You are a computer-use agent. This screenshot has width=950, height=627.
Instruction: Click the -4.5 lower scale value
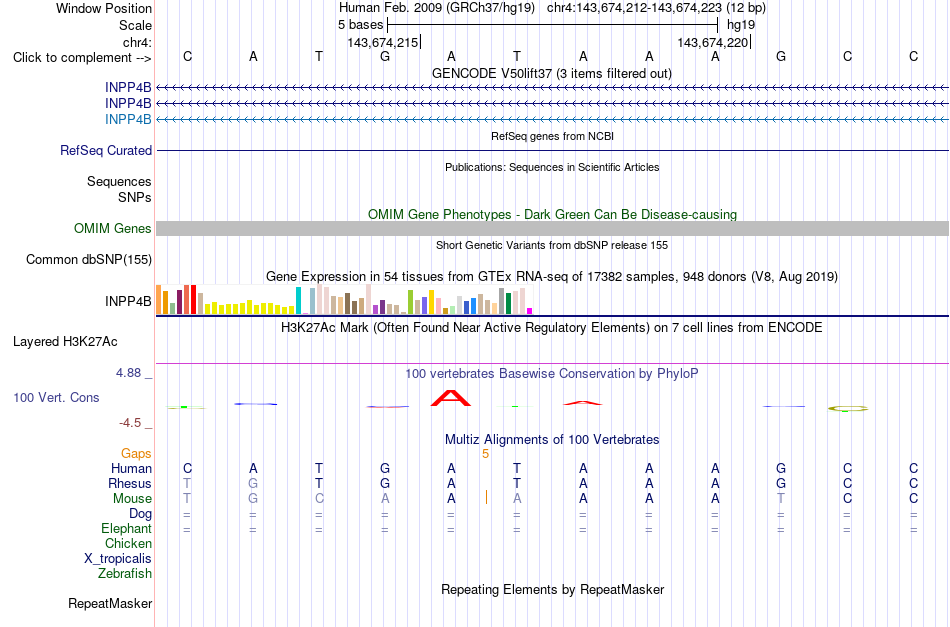click(x=130, y=422)
